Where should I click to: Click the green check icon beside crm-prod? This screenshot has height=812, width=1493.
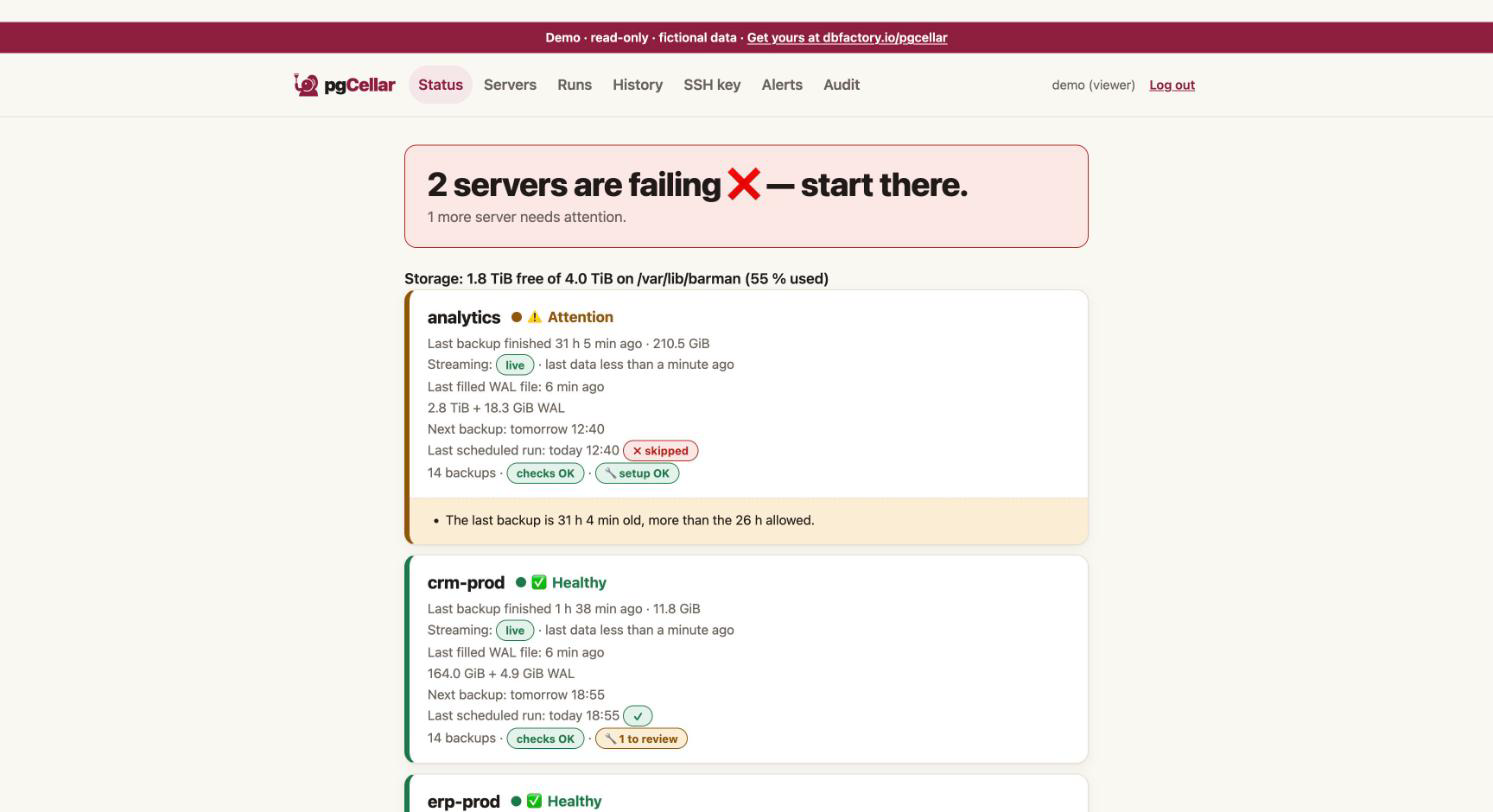(539, 582)
